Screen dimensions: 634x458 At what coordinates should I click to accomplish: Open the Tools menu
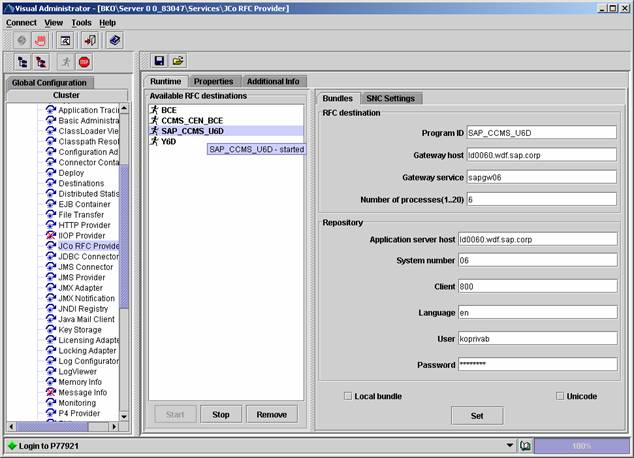(x=81, y=22)
